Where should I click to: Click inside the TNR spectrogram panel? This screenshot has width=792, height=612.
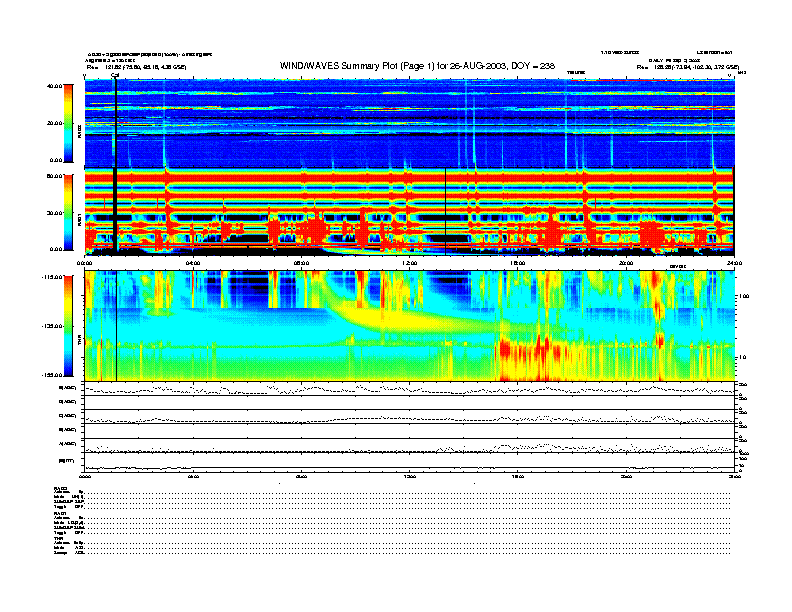point(410,326)
